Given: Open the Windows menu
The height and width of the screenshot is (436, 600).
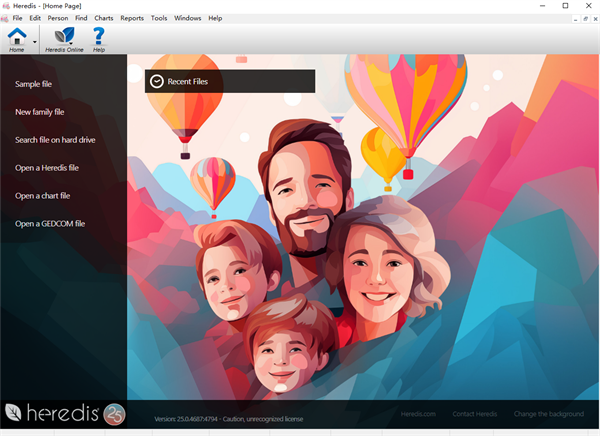Looking at the screenshot, I should [188, 18].
